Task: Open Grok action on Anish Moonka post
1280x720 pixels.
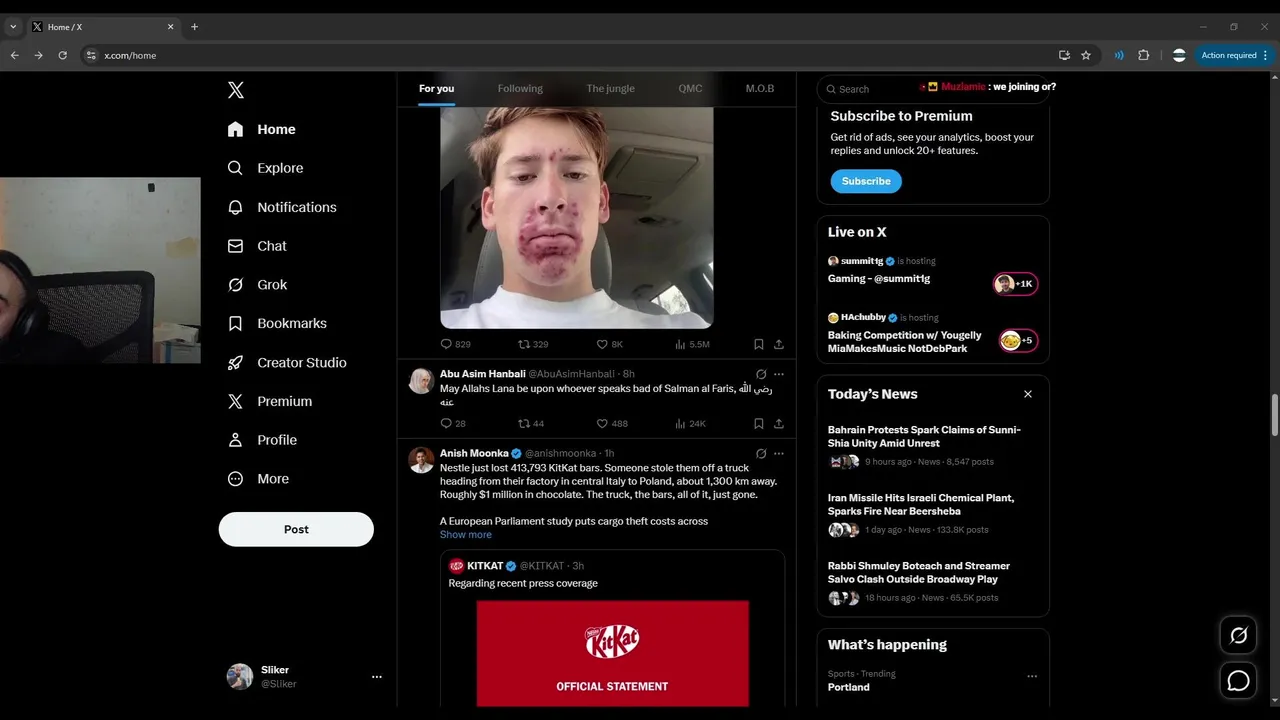Action: tap(761, 454)
